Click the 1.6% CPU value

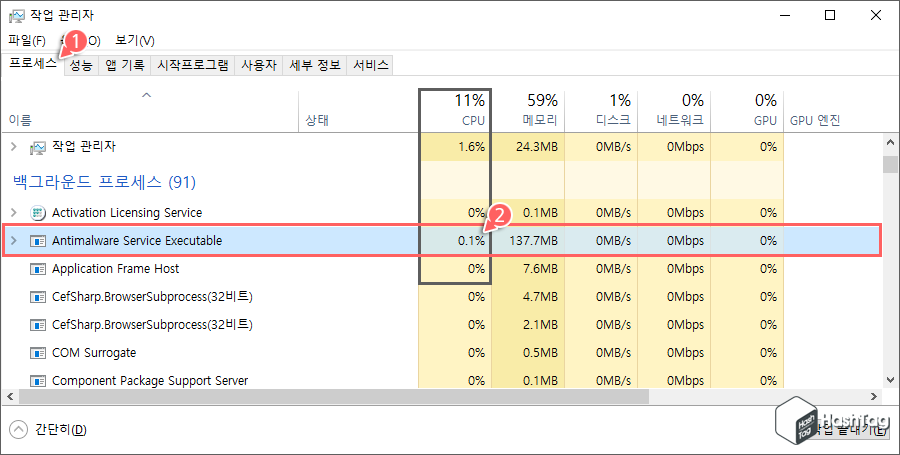(471, 147)
